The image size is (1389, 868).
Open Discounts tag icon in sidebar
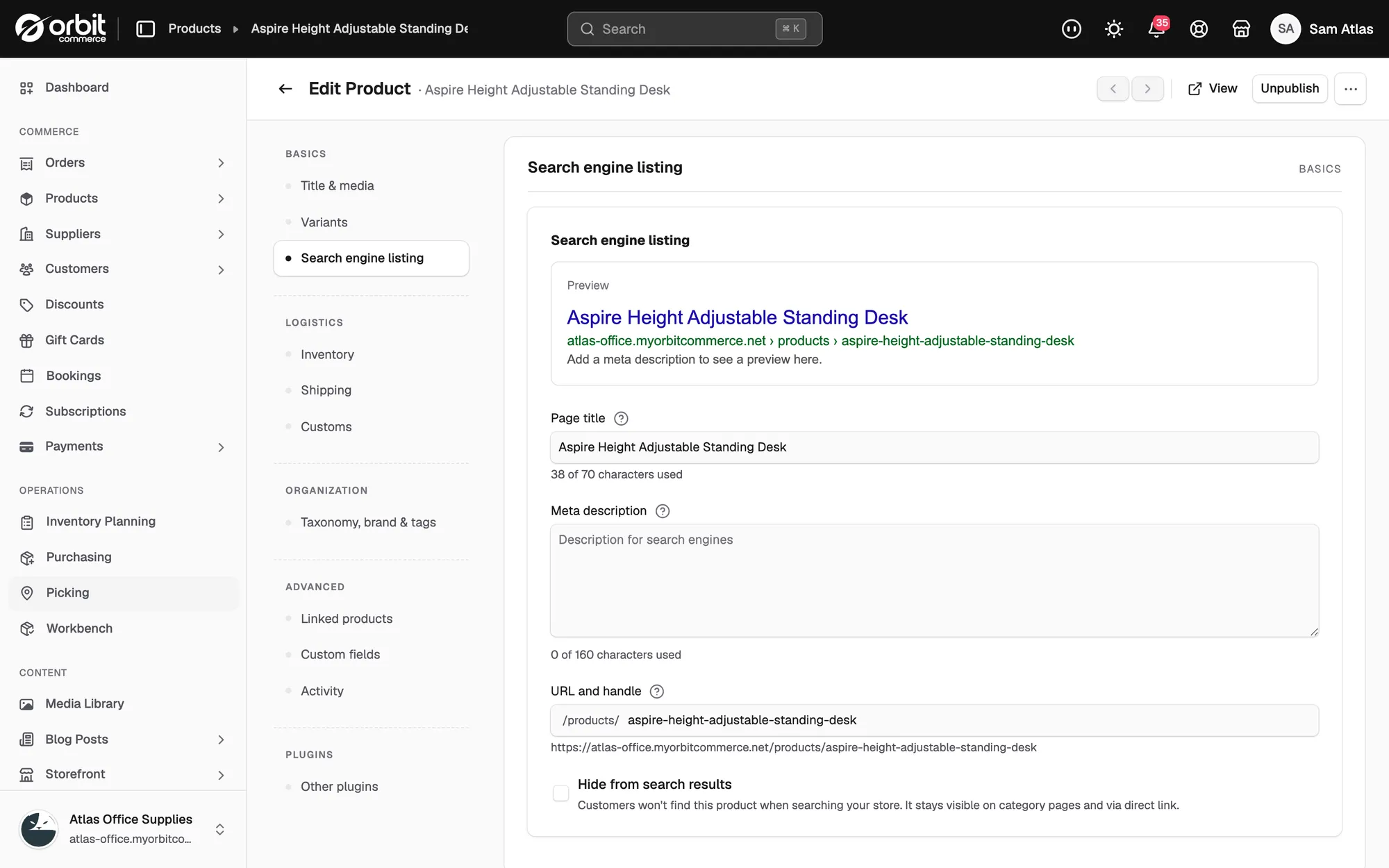26,305
